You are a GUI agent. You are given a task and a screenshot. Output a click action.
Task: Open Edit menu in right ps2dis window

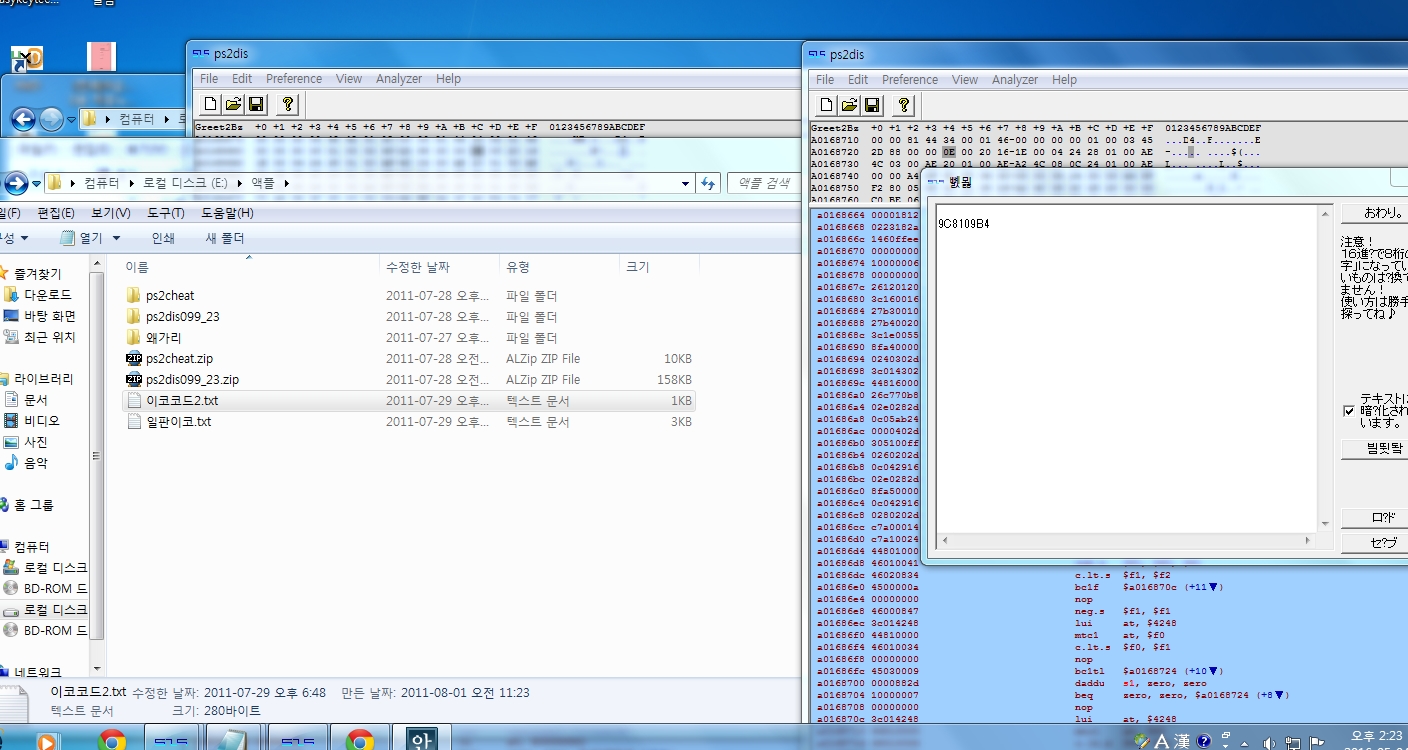pos(858,80)
